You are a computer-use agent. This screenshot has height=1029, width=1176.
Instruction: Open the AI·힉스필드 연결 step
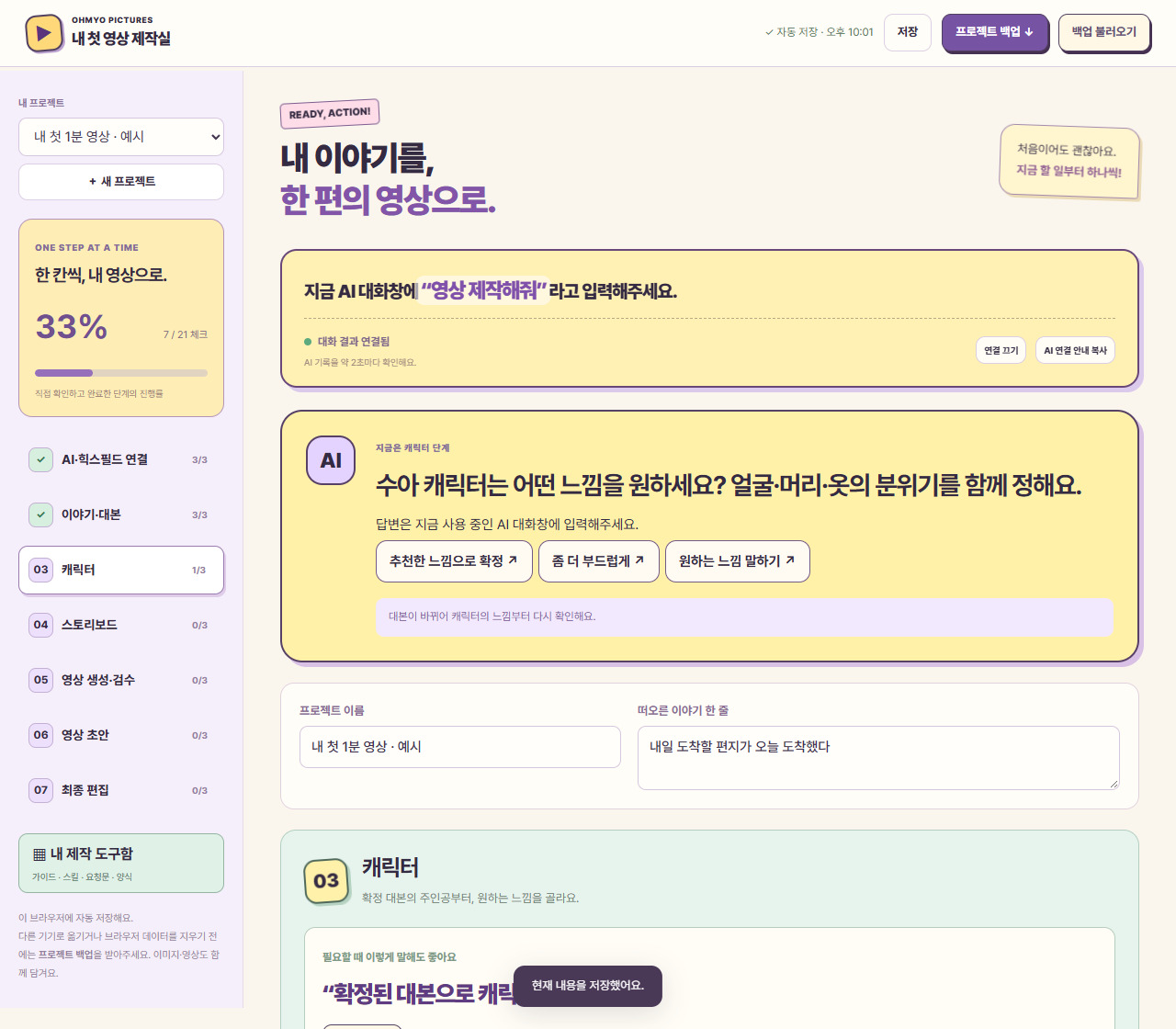[121, 459]
